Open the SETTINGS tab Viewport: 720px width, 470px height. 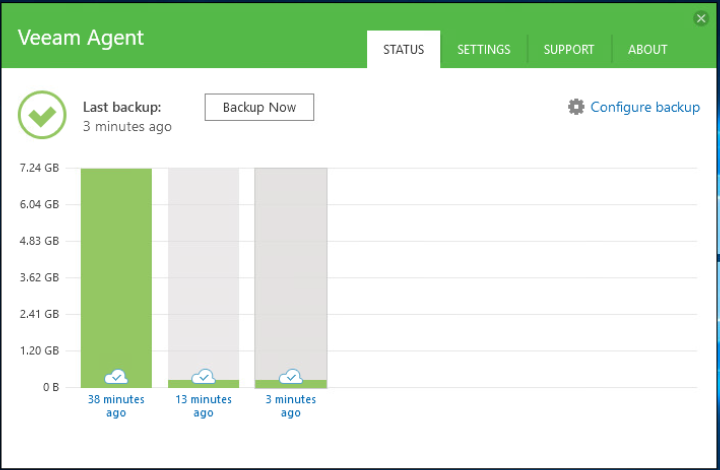[x=484, y=50]
